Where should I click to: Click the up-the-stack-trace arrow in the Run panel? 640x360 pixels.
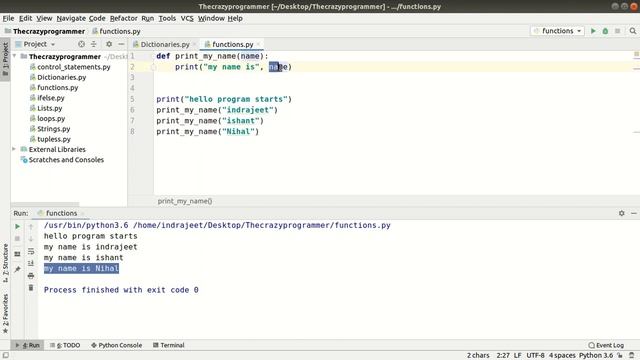tap(31, 227)
